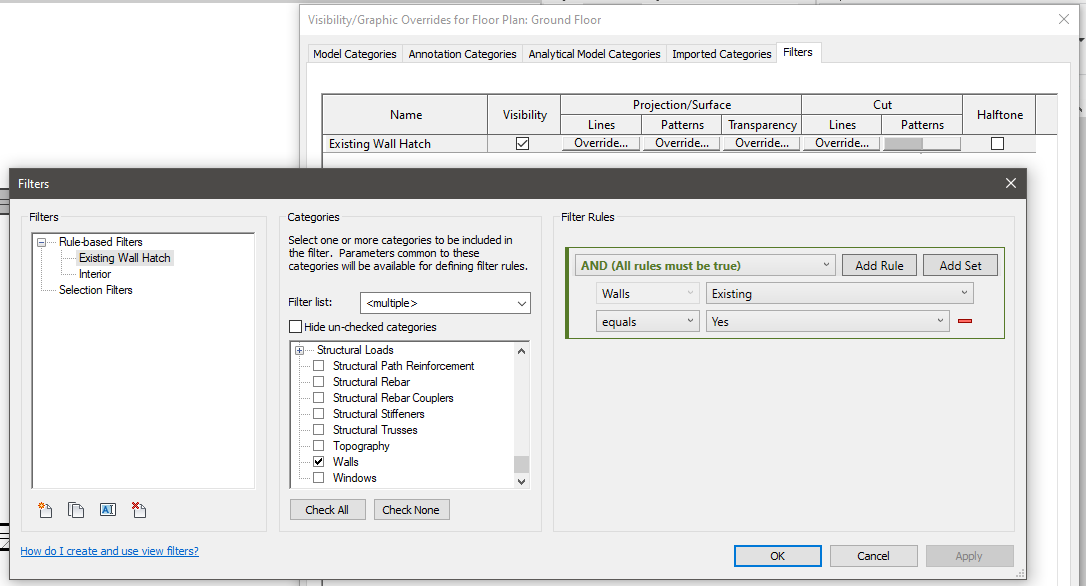Click the New filter icon
This screenshot has height=586, width=1086.
point(45,510)
